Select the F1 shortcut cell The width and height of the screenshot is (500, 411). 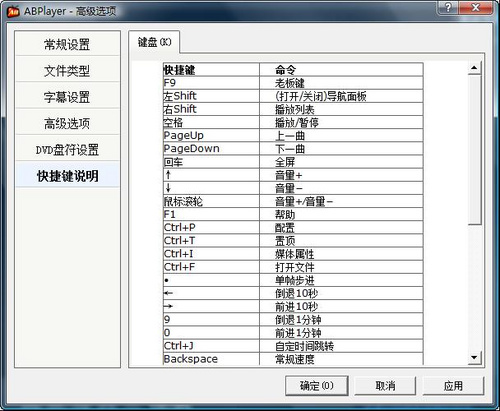[211, 214]
